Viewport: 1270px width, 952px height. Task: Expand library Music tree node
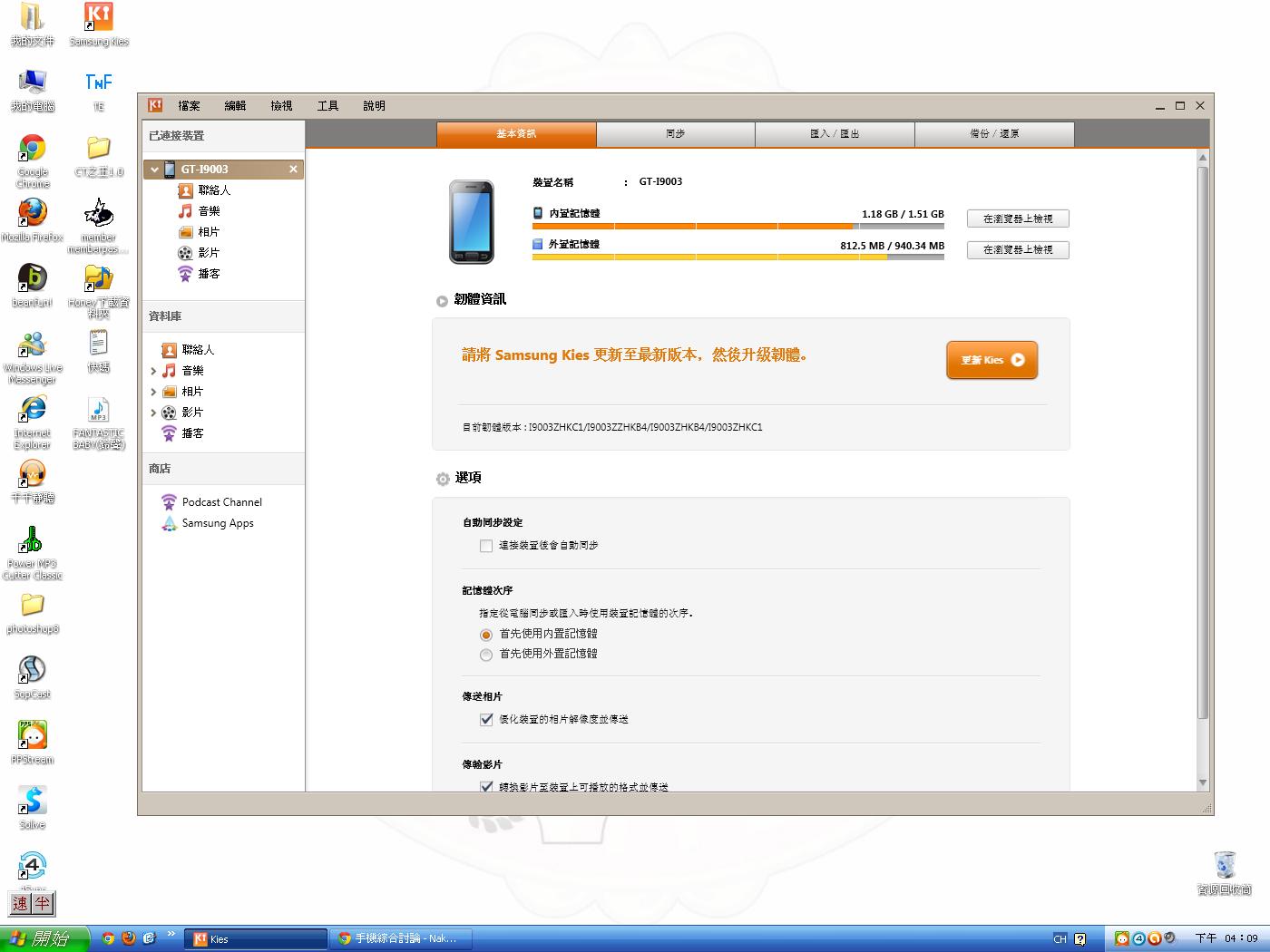coord(153,371)
